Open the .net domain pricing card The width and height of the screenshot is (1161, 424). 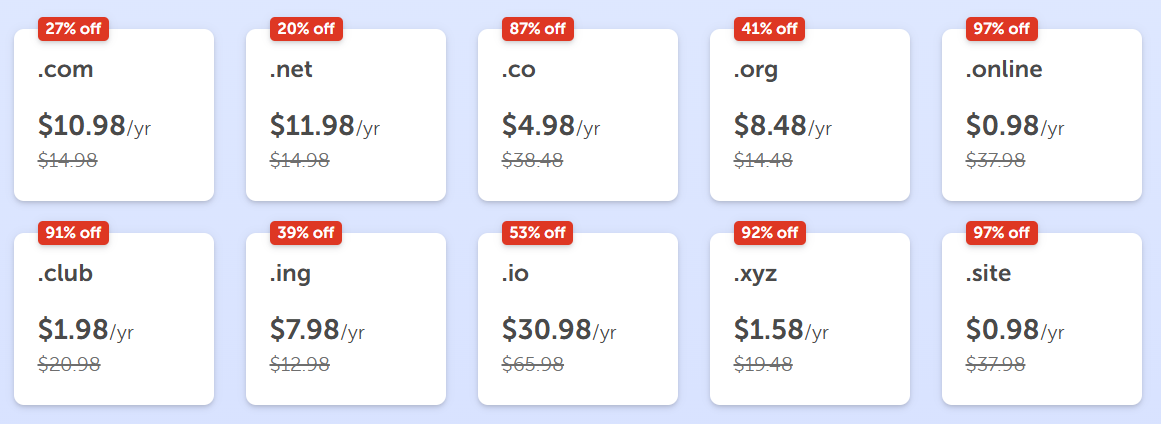point(346,115)
